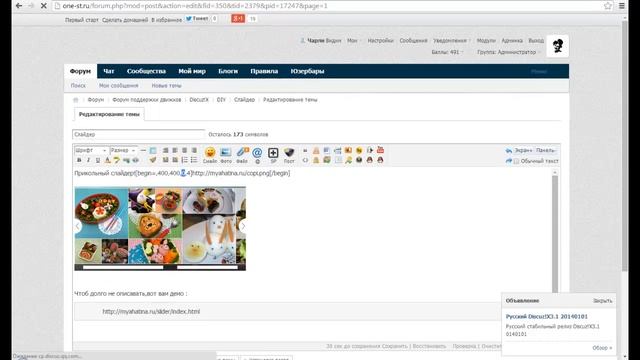The image size is (640, 360).
Task: Open the Шрифт font dropdown
Action: pyautogui.click(x=91, y=150)
